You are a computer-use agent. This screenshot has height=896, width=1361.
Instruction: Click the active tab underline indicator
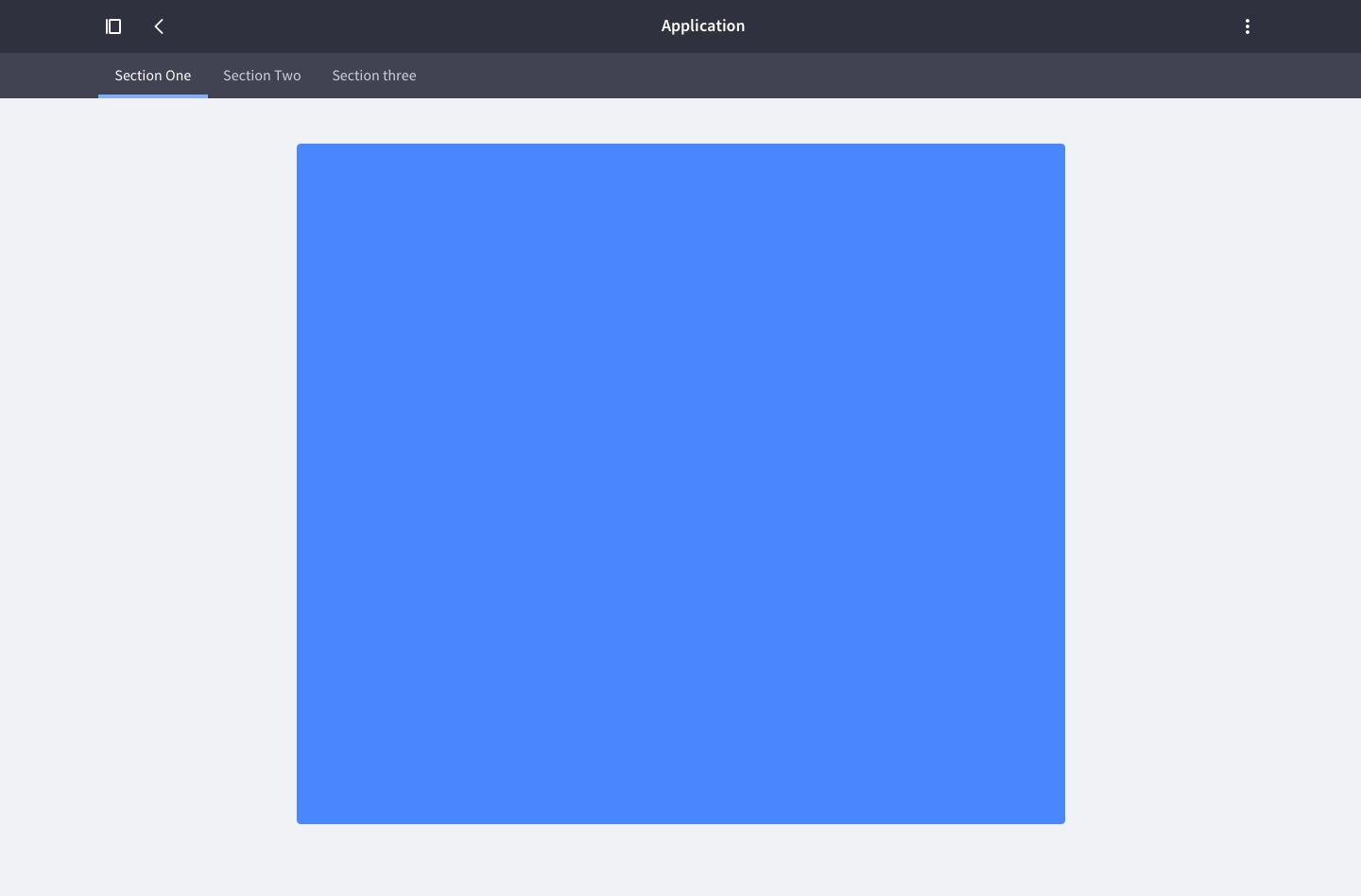click(x=152, y=95)
